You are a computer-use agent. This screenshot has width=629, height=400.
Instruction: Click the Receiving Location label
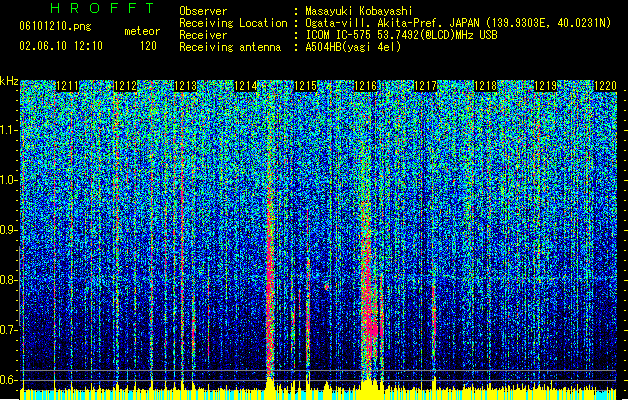233,23
